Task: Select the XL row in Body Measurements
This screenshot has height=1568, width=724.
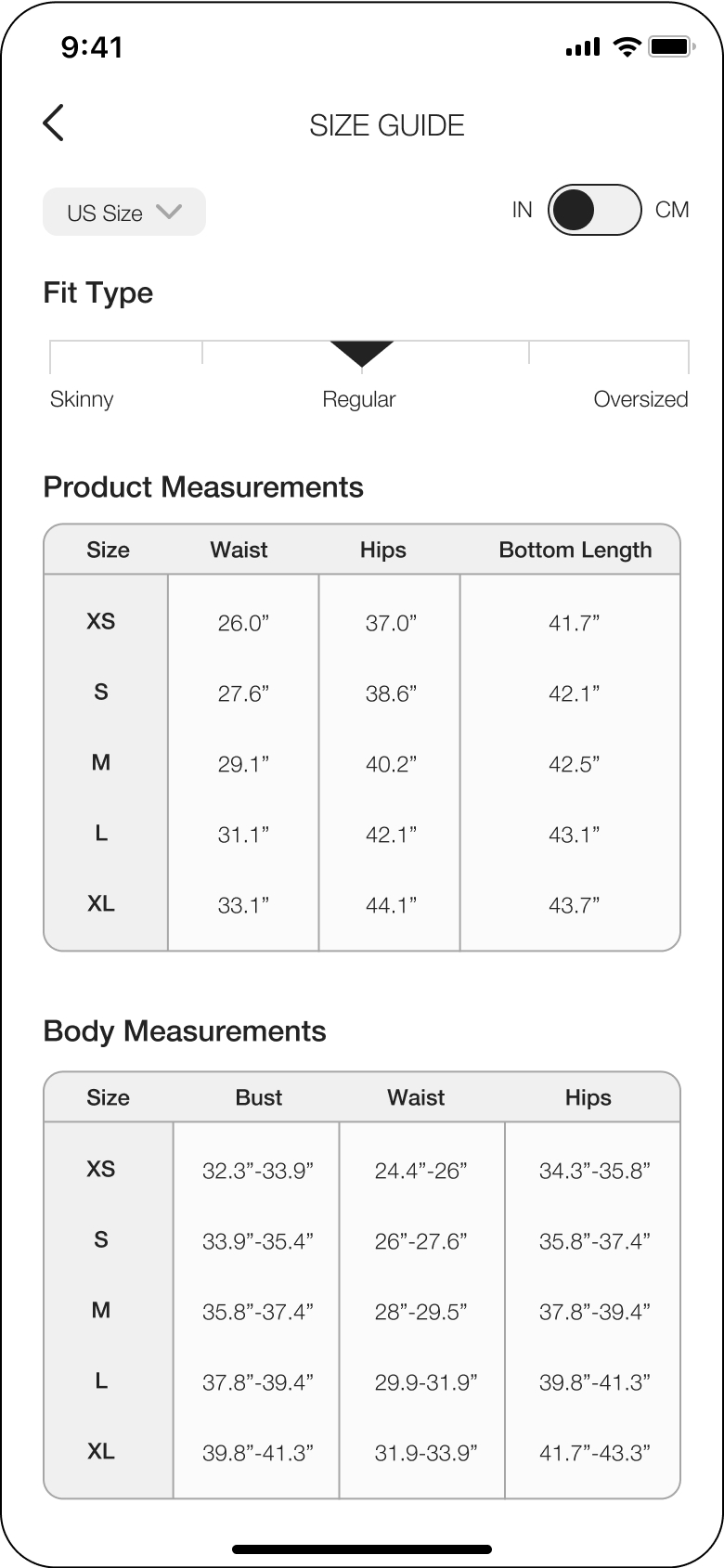Action: coord(362,1452)
